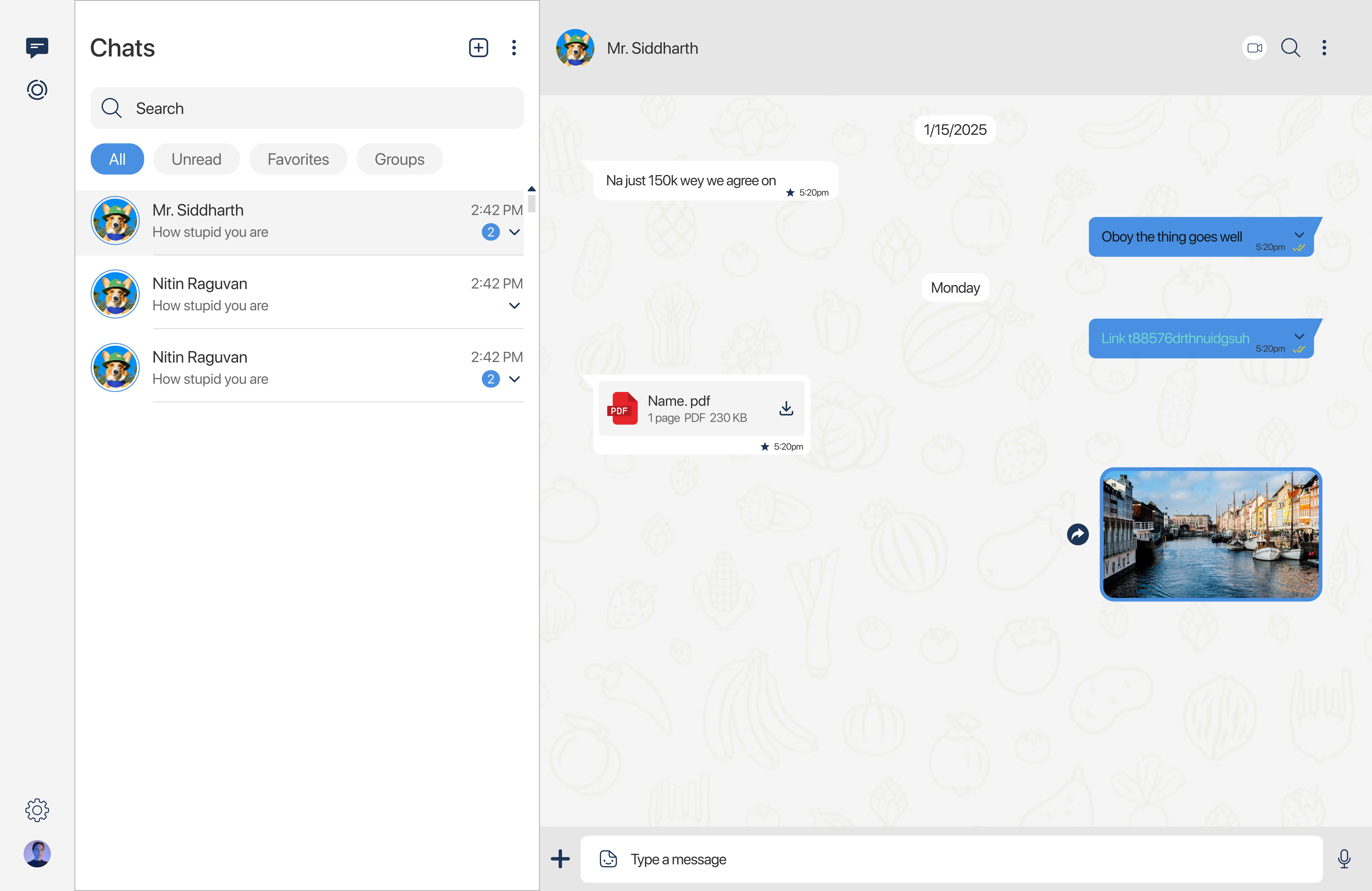Open the sticker picker in the message box
Viewport: 1372px width, 891px height.
(608, 859)
